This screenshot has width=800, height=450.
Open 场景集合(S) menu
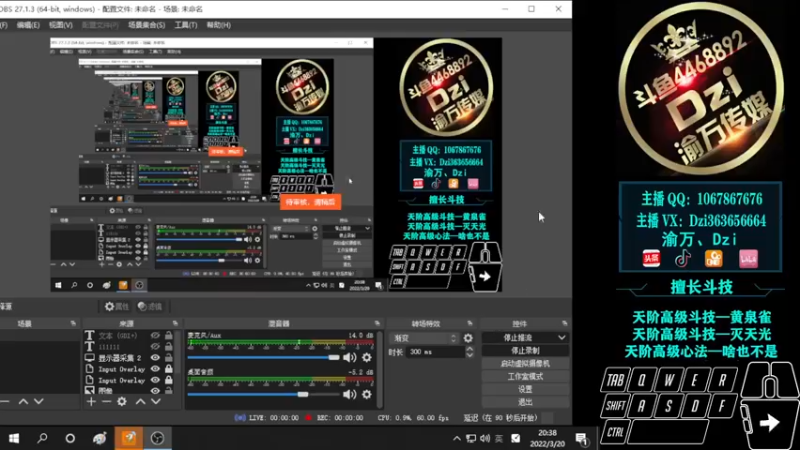(x=146, y=25)
